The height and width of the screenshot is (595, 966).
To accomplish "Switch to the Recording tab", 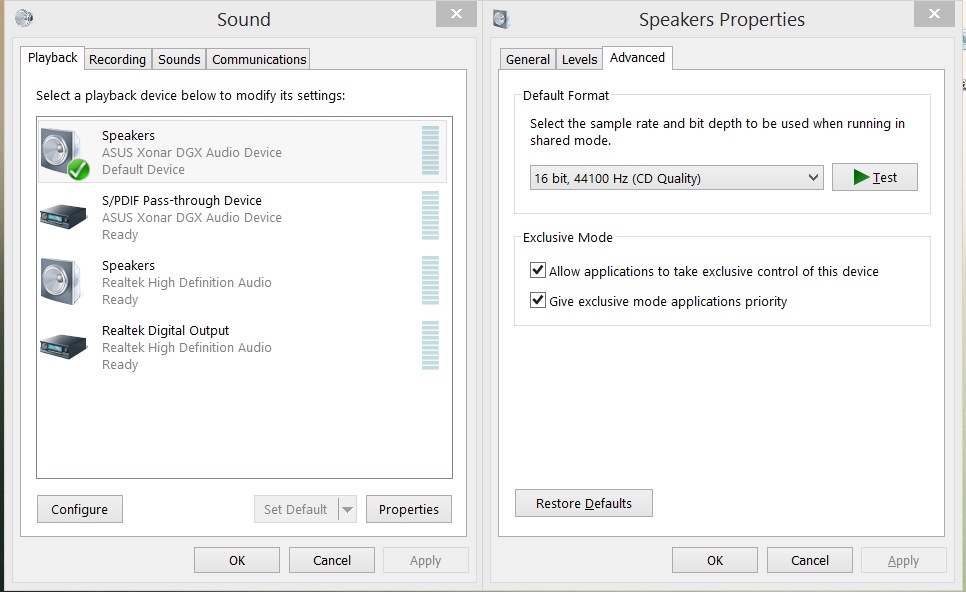I will [117, 59].
